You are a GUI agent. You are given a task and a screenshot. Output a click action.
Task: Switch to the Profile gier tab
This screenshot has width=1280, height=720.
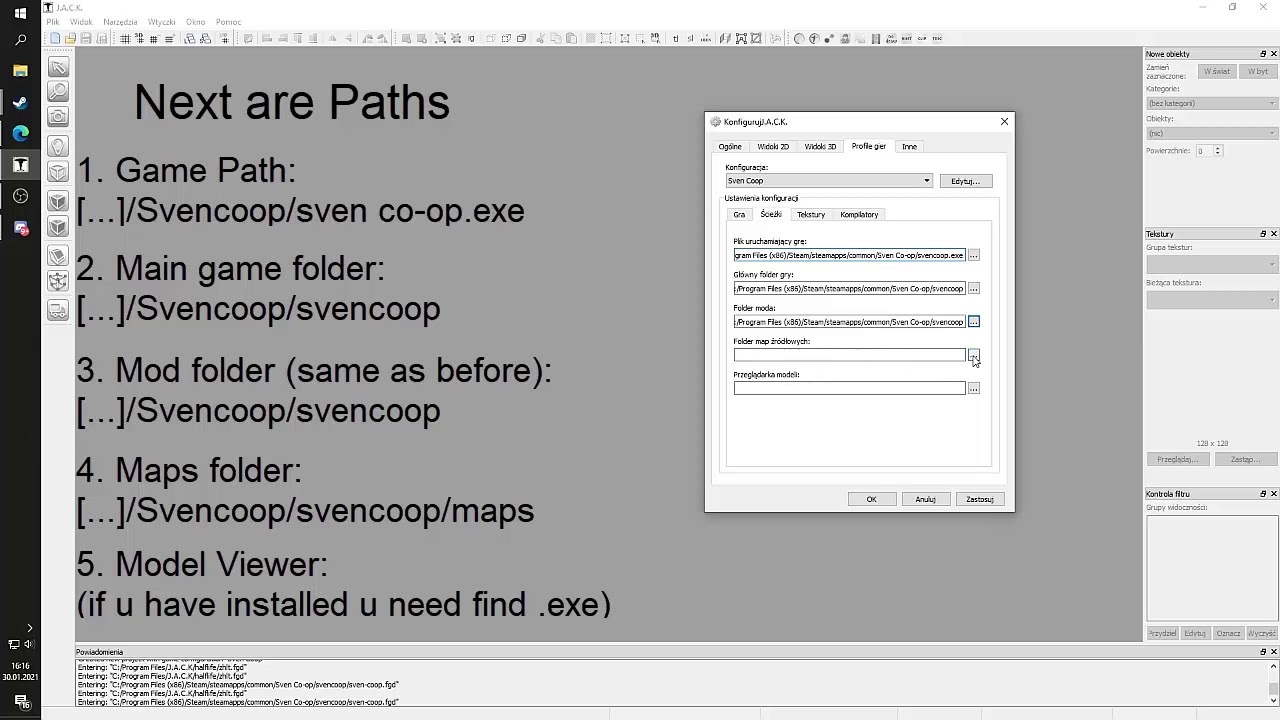pyautogui.click(x=868, y=146)
